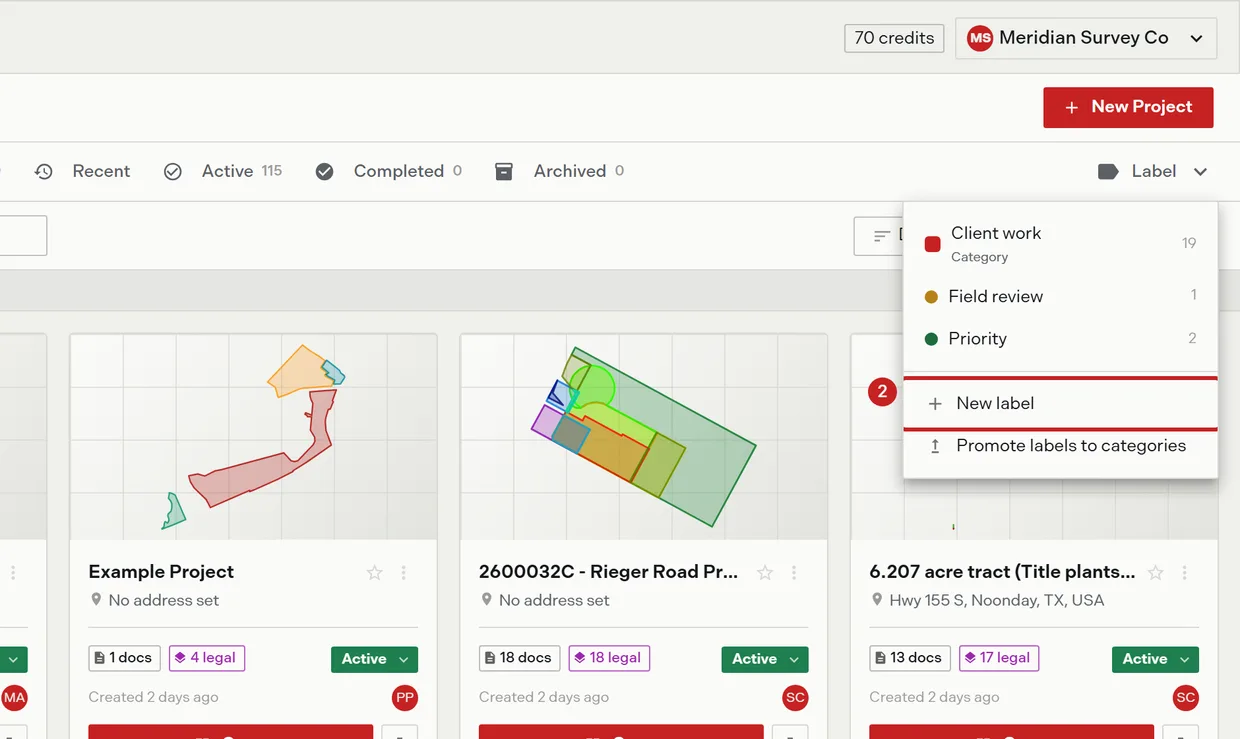
Task: Click the Label tag icon
Action: (1108, 172)
